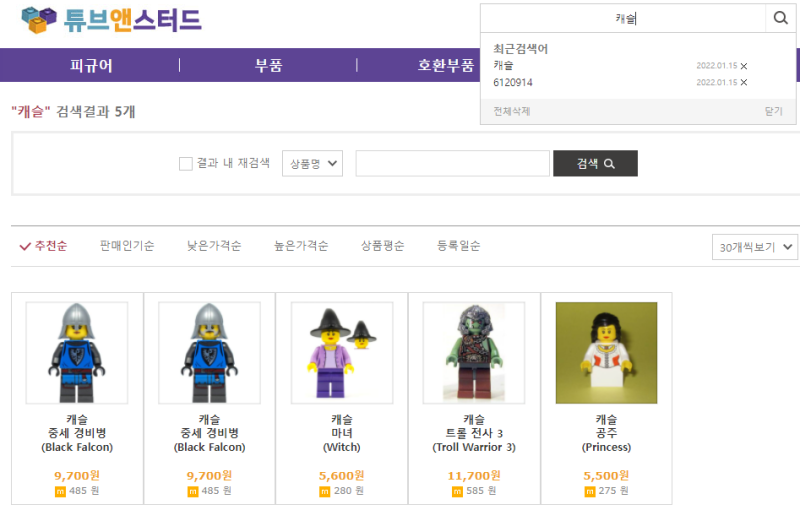Click product title 캐슬 공주 (Princess)
The width and height of the screenshot is (800, 510).
[606, 433]
